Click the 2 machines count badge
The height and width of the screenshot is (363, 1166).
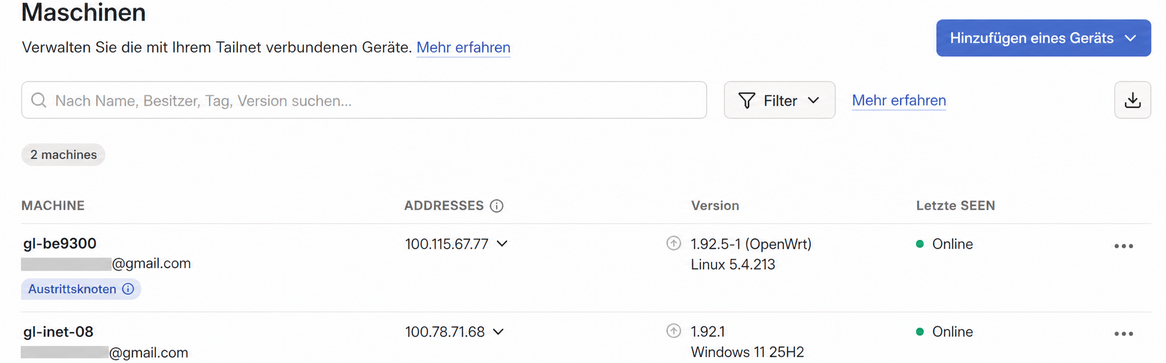(x=63, y=155)
